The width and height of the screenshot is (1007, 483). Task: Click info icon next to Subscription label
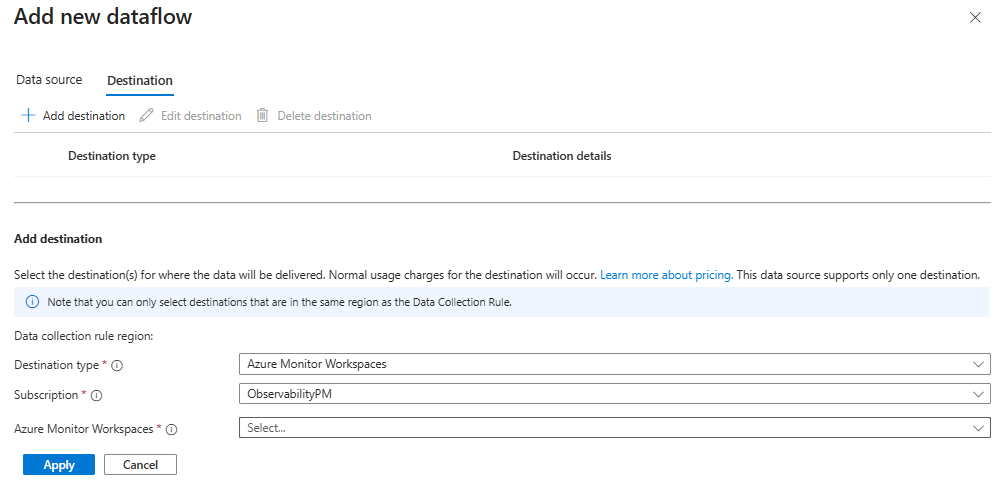tap(97, 395)
